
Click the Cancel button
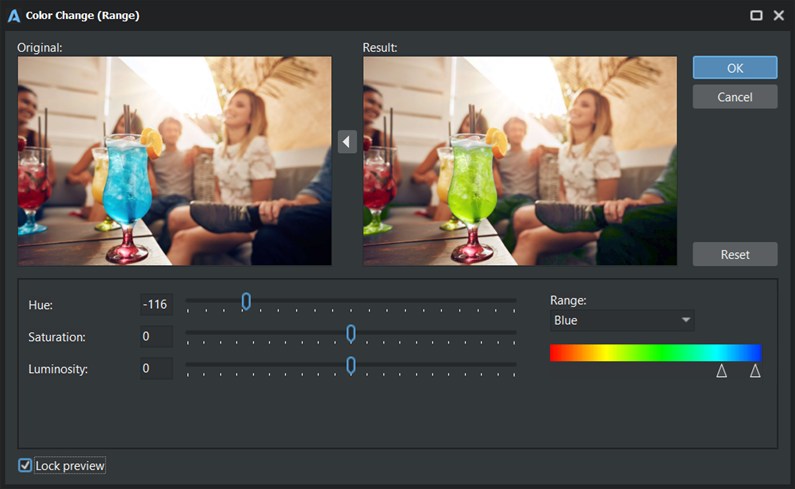[735, 96]
